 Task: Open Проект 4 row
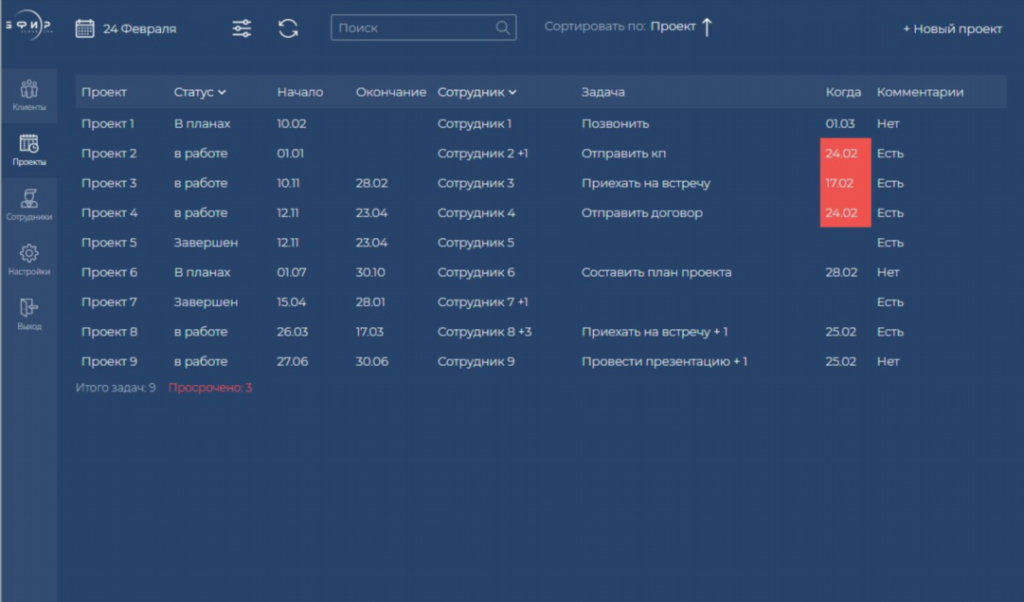[541, 213]
